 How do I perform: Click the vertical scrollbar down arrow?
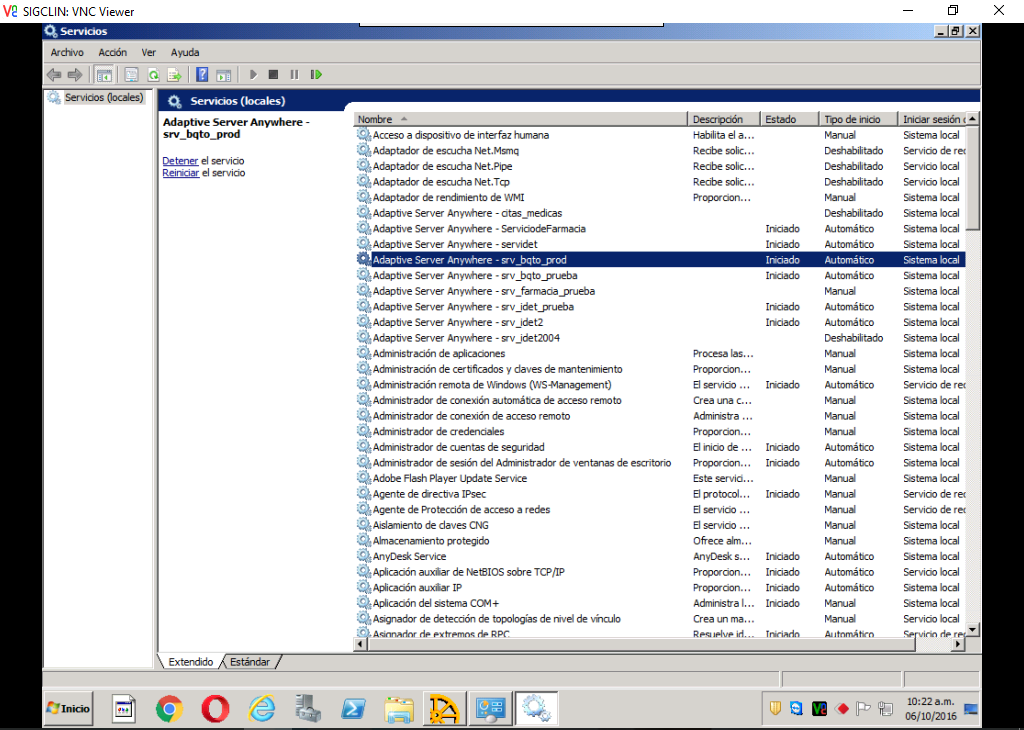tap(973, 630)
